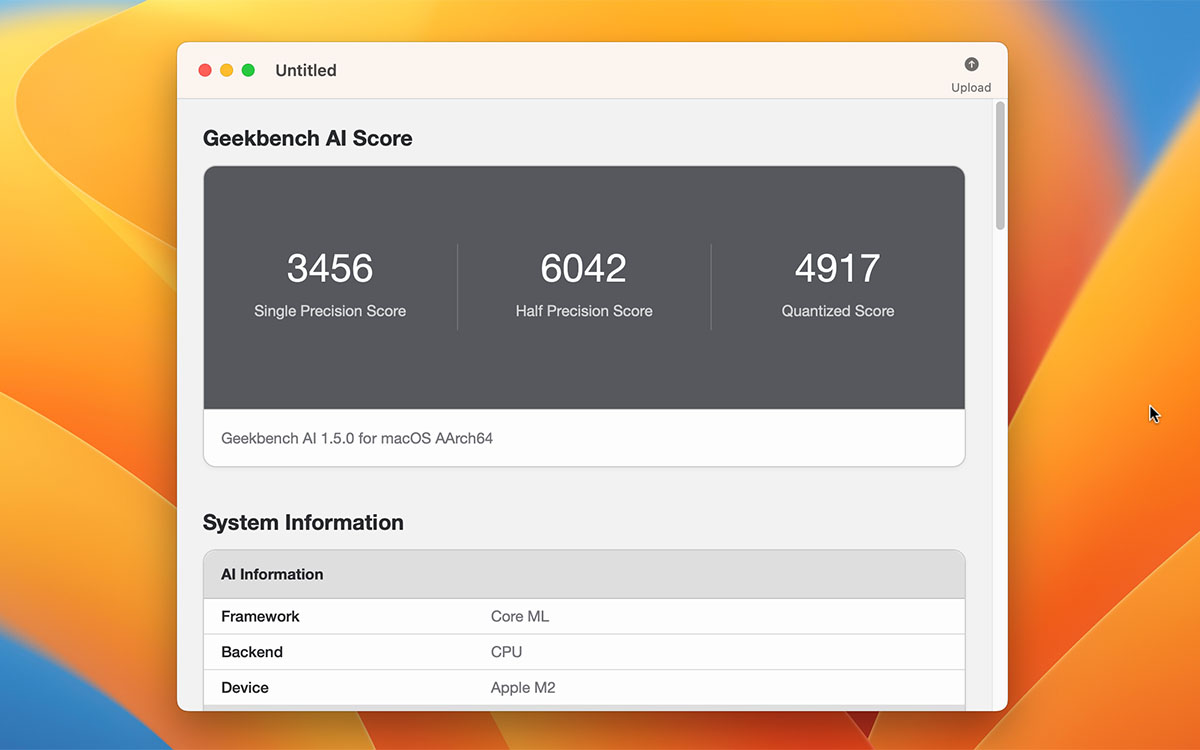The image size is (1200, 750).
Task: Click the Geekbench AI Score heading
Action: point(308,138)
